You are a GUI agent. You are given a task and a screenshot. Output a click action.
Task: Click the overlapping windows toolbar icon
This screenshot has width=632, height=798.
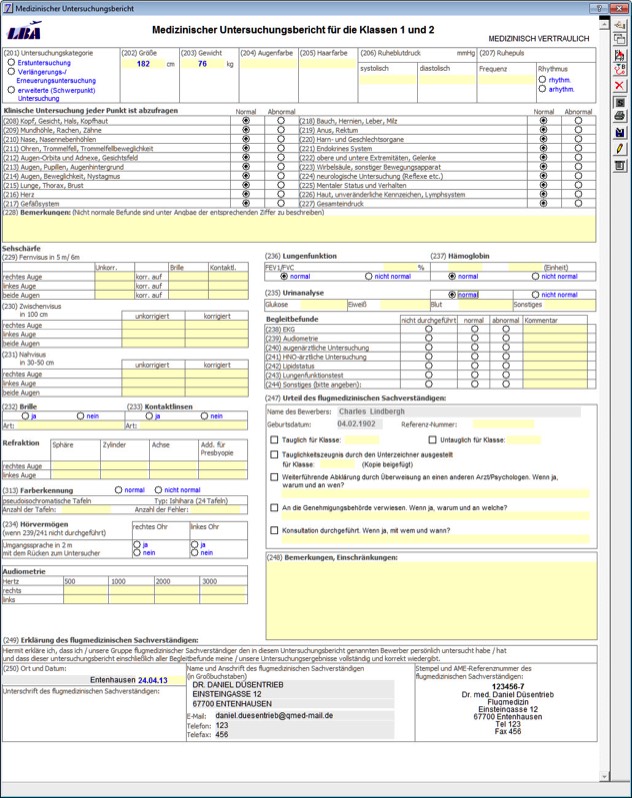[x=619, y=39]
